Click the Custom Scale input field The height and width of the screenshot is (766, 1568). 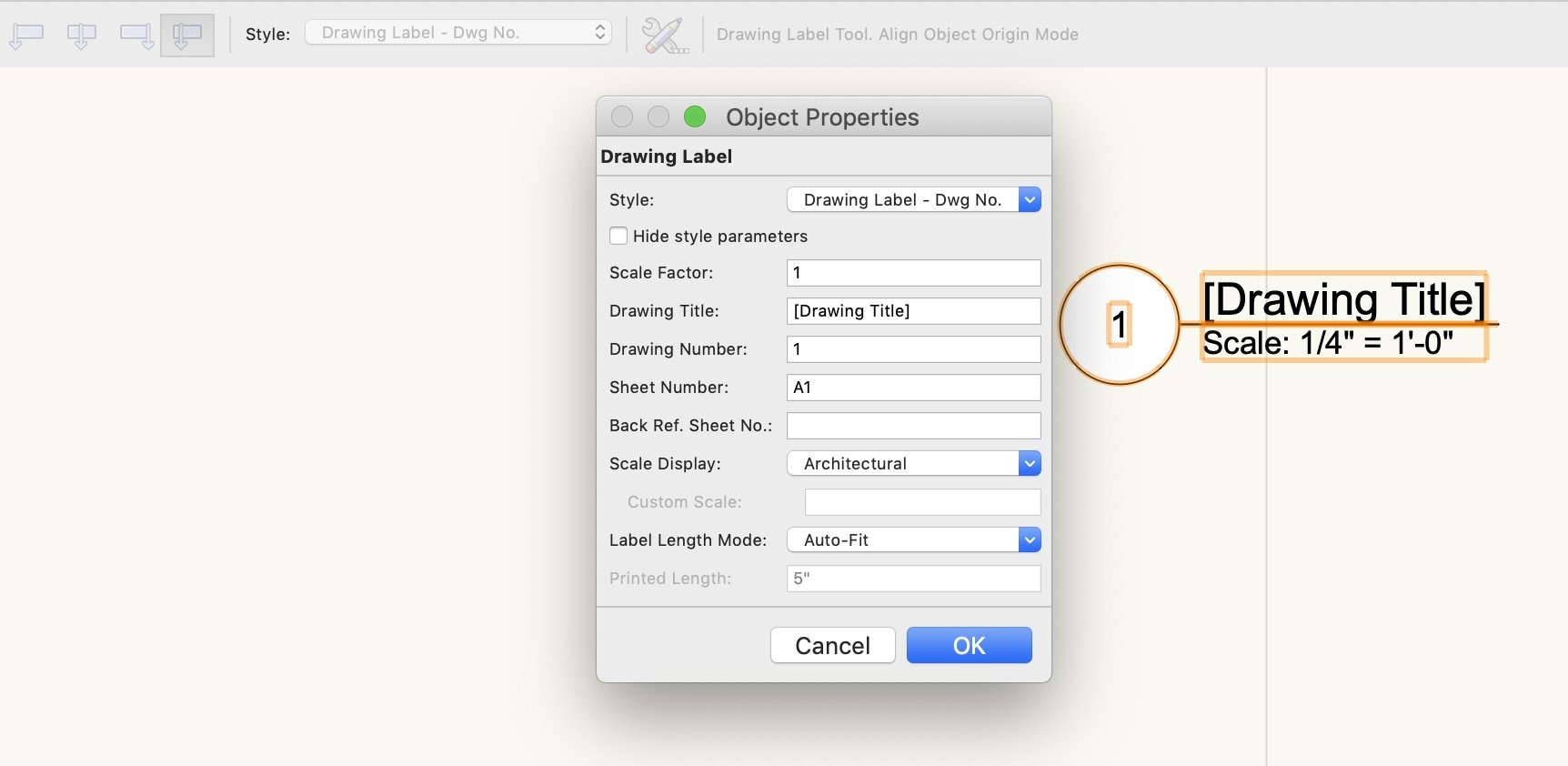tap(922, 502)
